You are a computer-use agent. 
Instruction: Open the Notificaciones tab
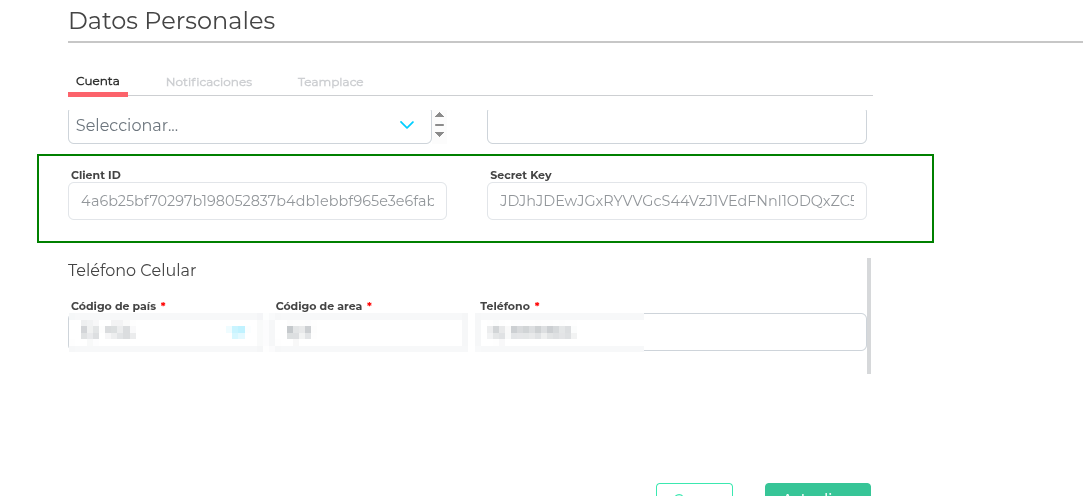[x=209, y=82]
